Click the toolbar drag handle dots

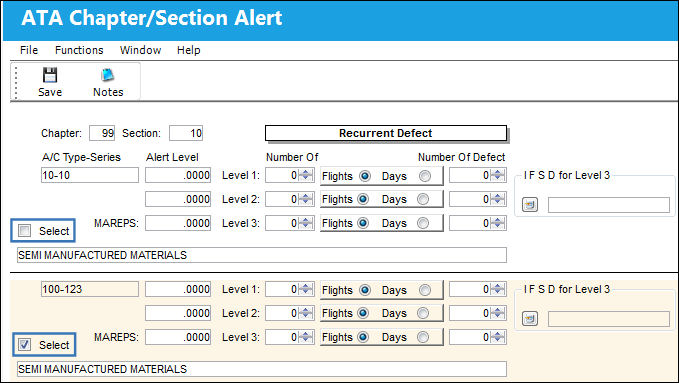coord(16,82)
